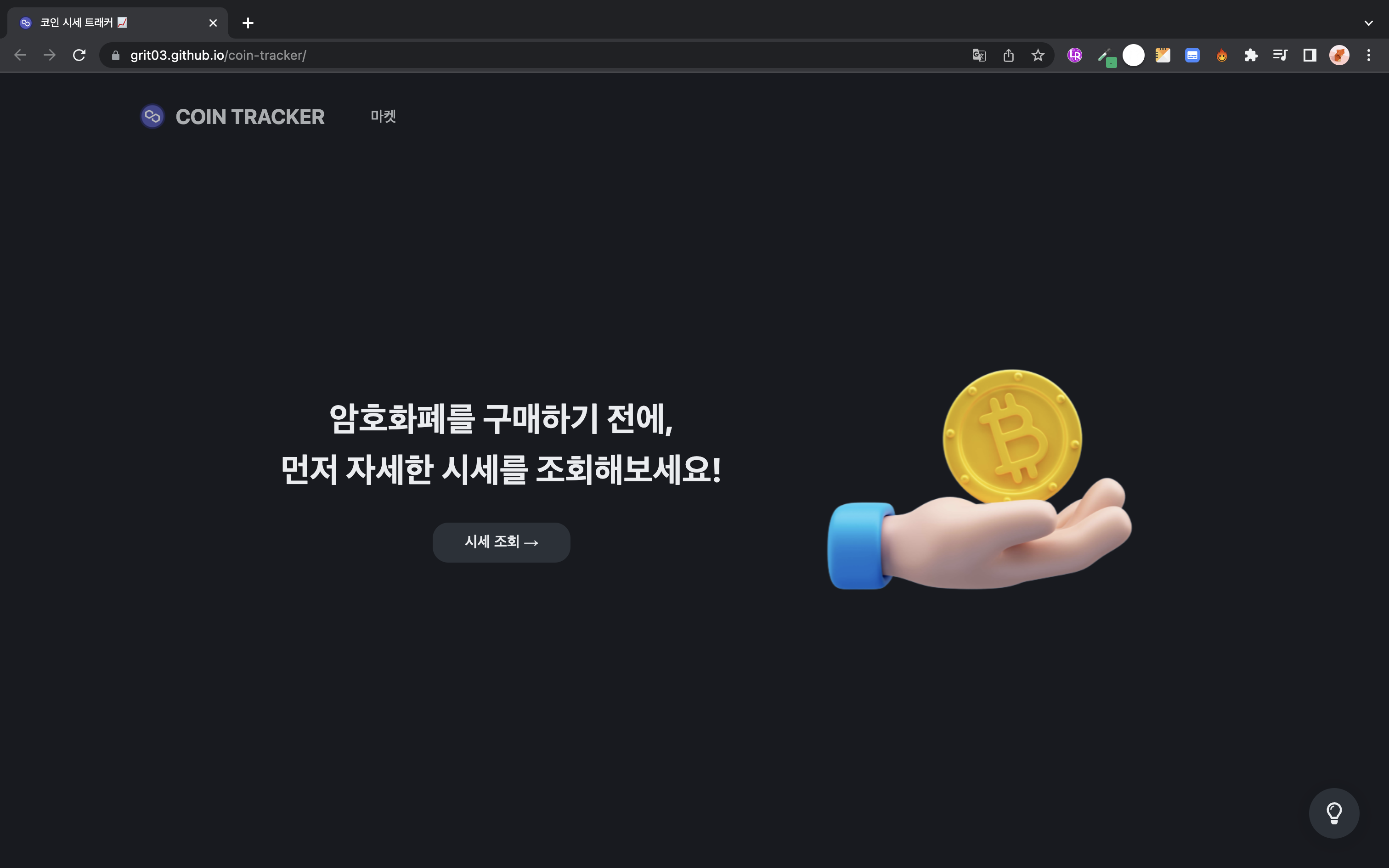Open Chrome's three-dot menu

pyautogui.click(x=1368, y=55)
